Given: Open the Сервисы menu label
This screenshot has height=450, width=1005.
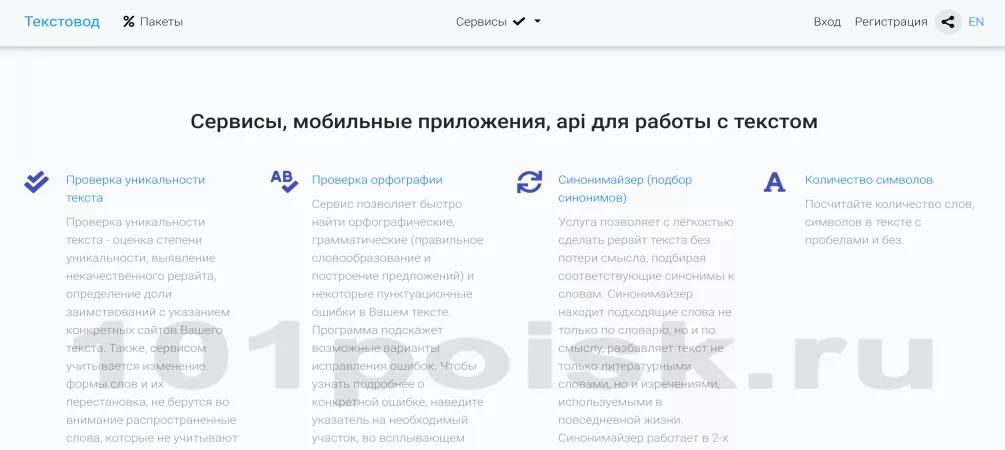Looking at the screenshot, I should point(481,22).
